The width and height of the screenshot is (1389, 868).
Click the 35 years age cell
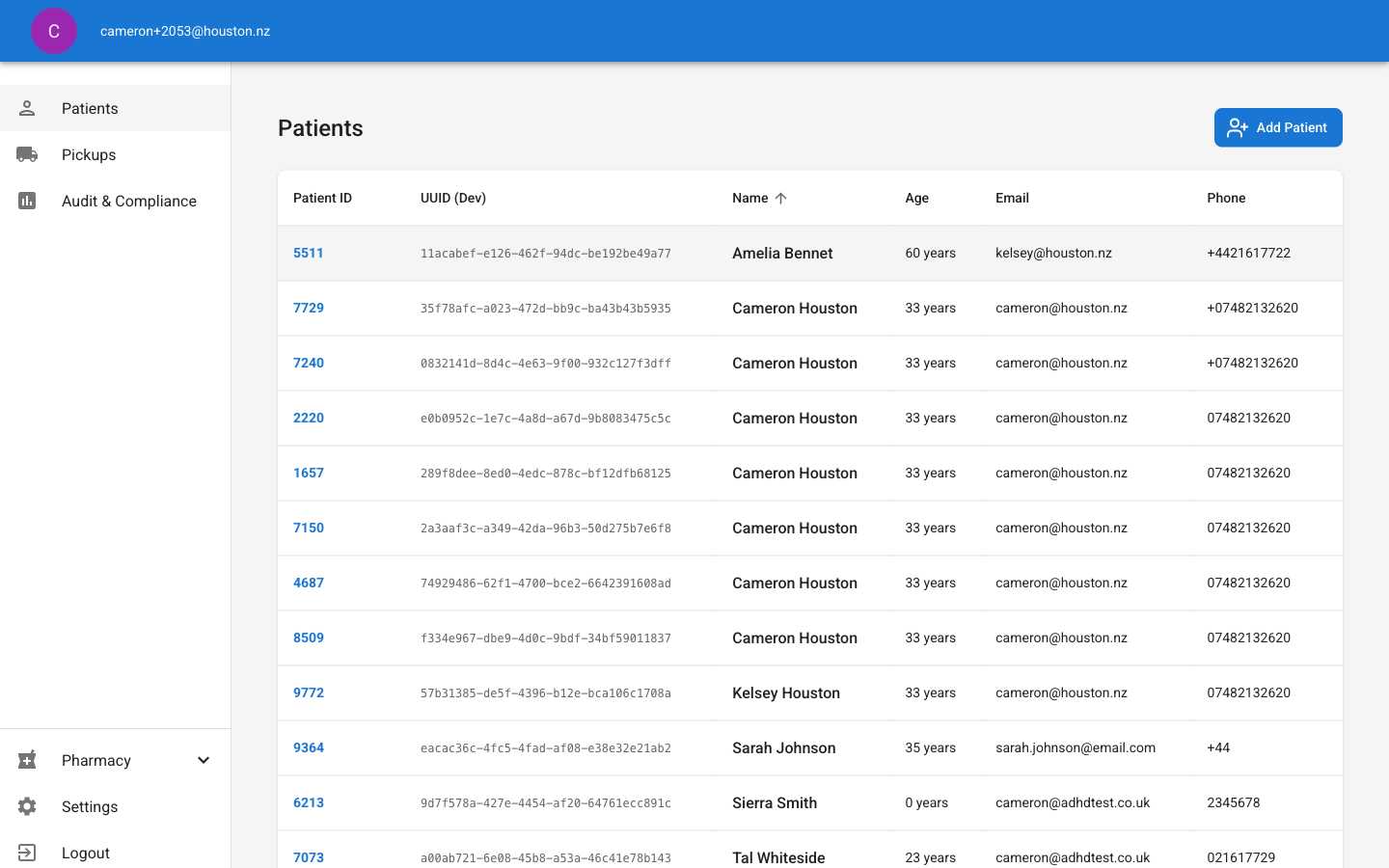[931, 747]
